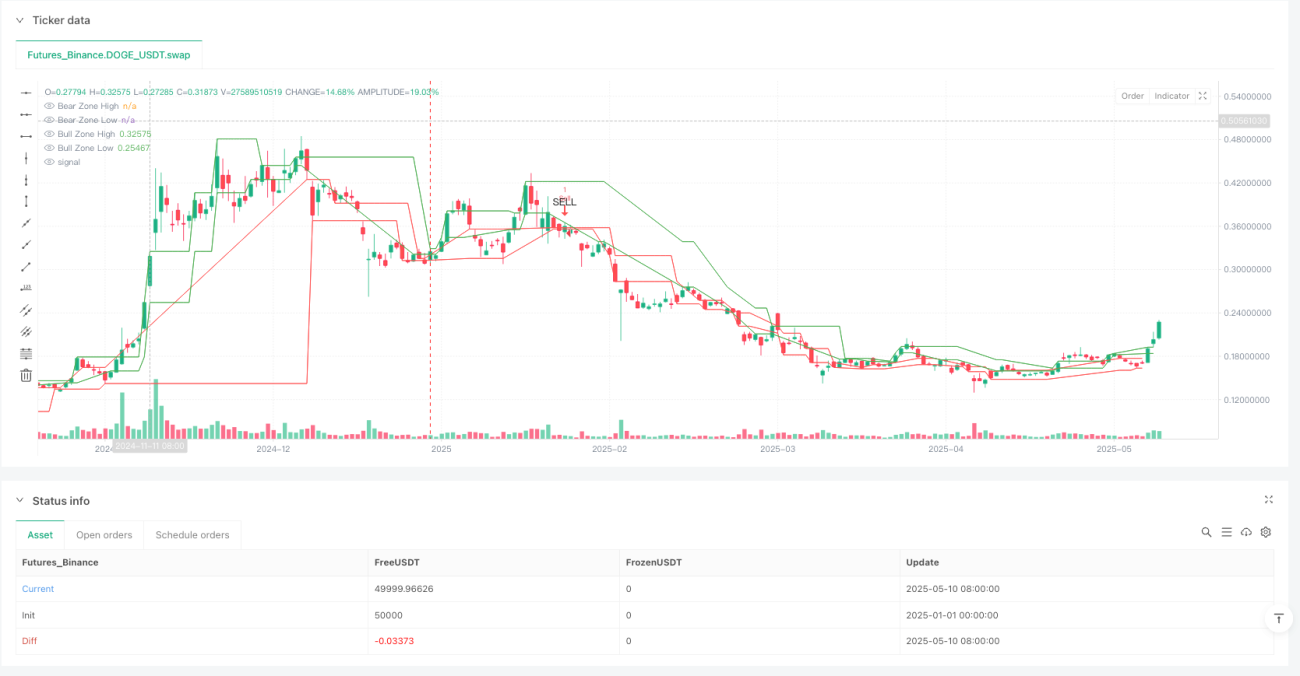Expand the Status info panel to fullscreen
This screenshot has width=1300, height=676.
pyautogui.click(x=1269, y=499)
